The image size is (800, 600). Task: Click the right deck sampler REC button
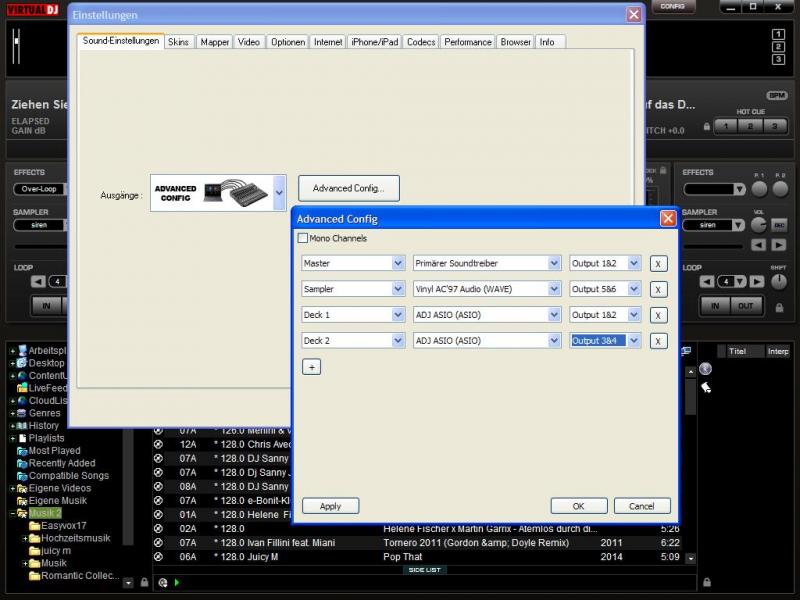pyautogui.click(x=780, y=225)
